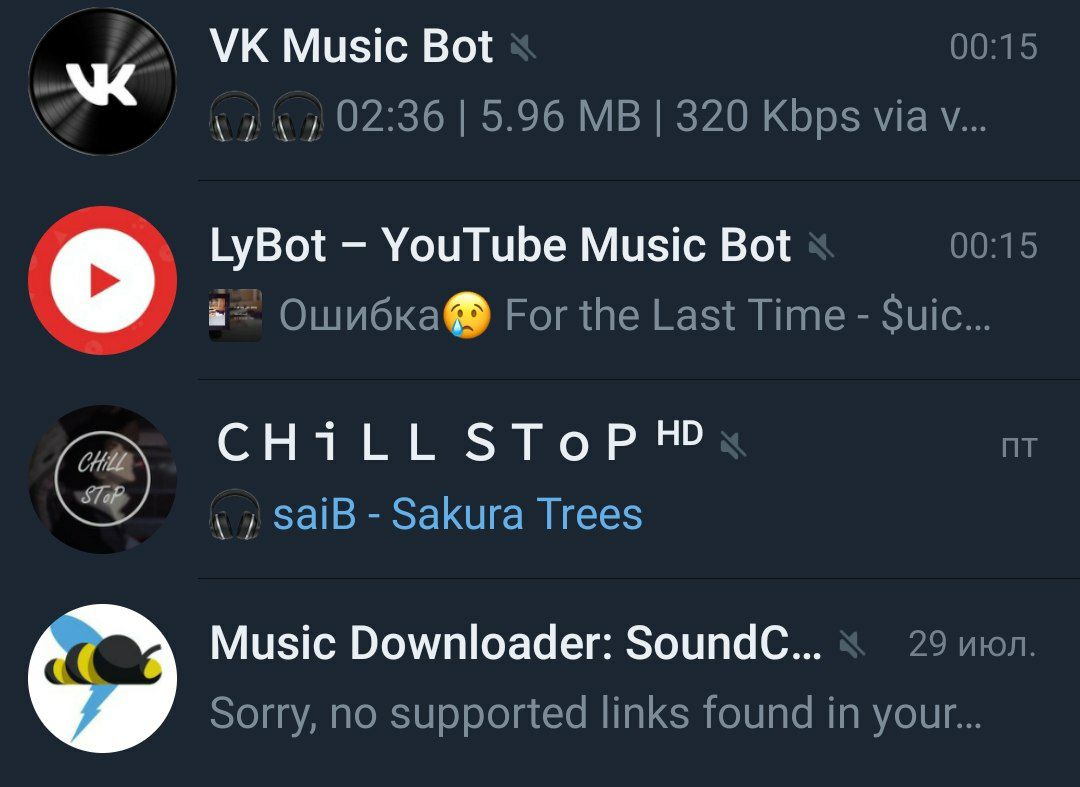Click muted icon beside CHiLL SToP HD
Screen dimensions: 1080x787
pos(733,445)
